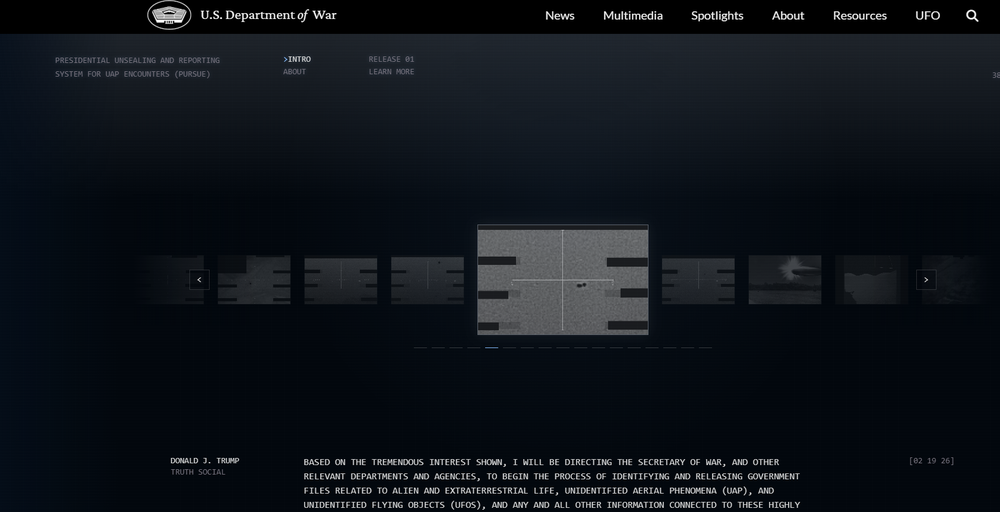Open the Spotlights menu

click(717, 16)
